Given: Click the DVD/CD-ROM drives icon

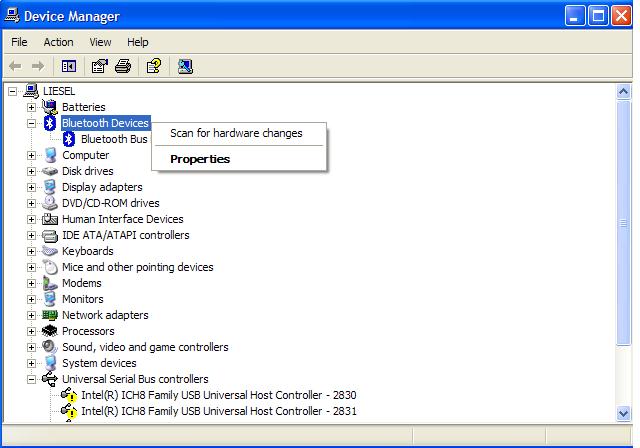Looking at the screenshot, I should tap(50, 203).
